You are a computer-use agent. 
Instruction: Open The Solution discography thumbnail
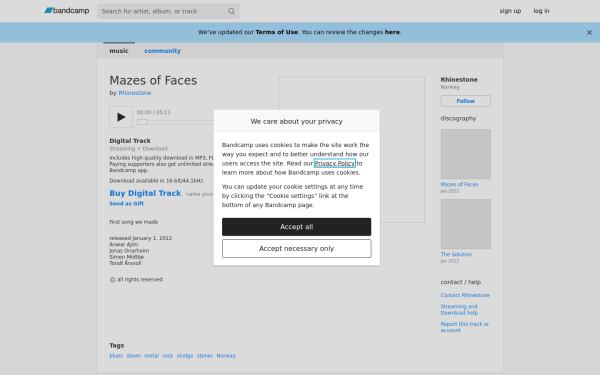click(x=465, y=224)
